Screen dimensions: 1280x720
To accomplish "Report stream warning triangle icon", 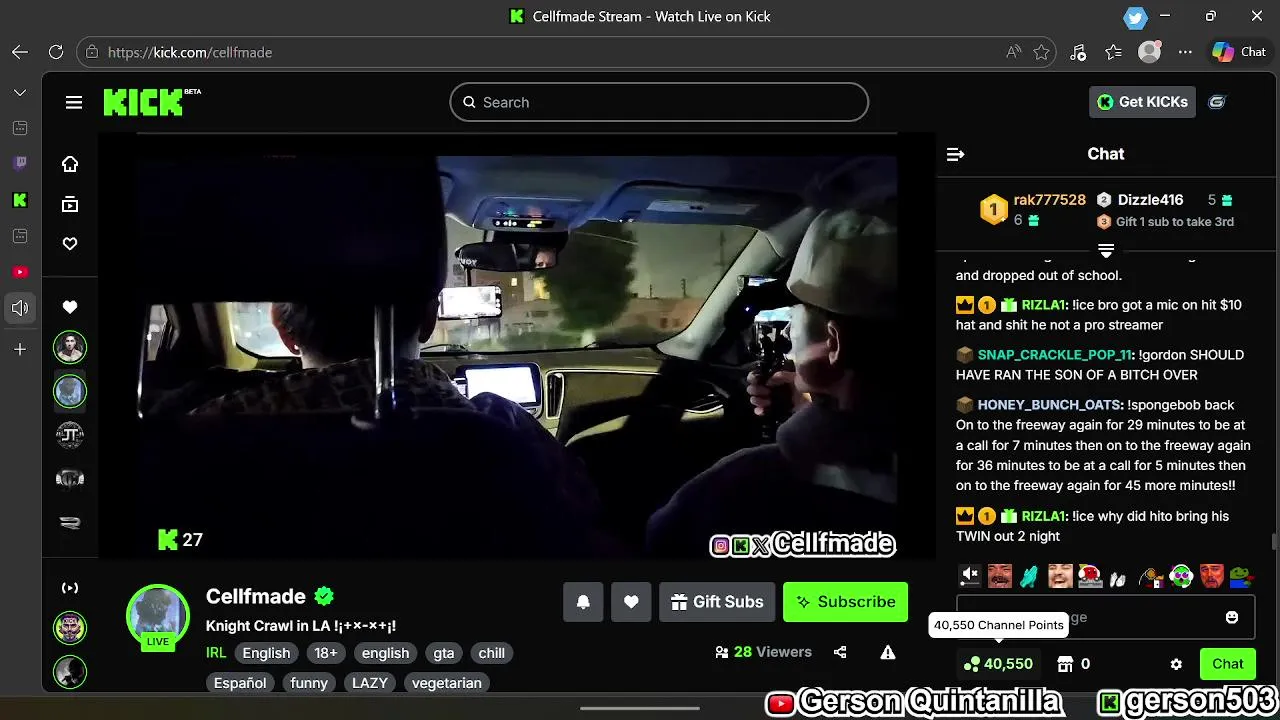I will coord(888,652).
